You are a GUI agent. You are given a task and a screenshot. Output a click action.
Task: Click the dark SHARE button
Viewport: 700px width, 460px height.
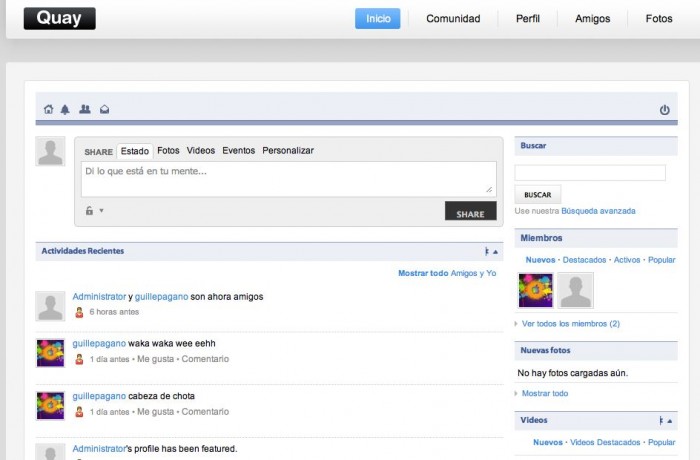471,211
